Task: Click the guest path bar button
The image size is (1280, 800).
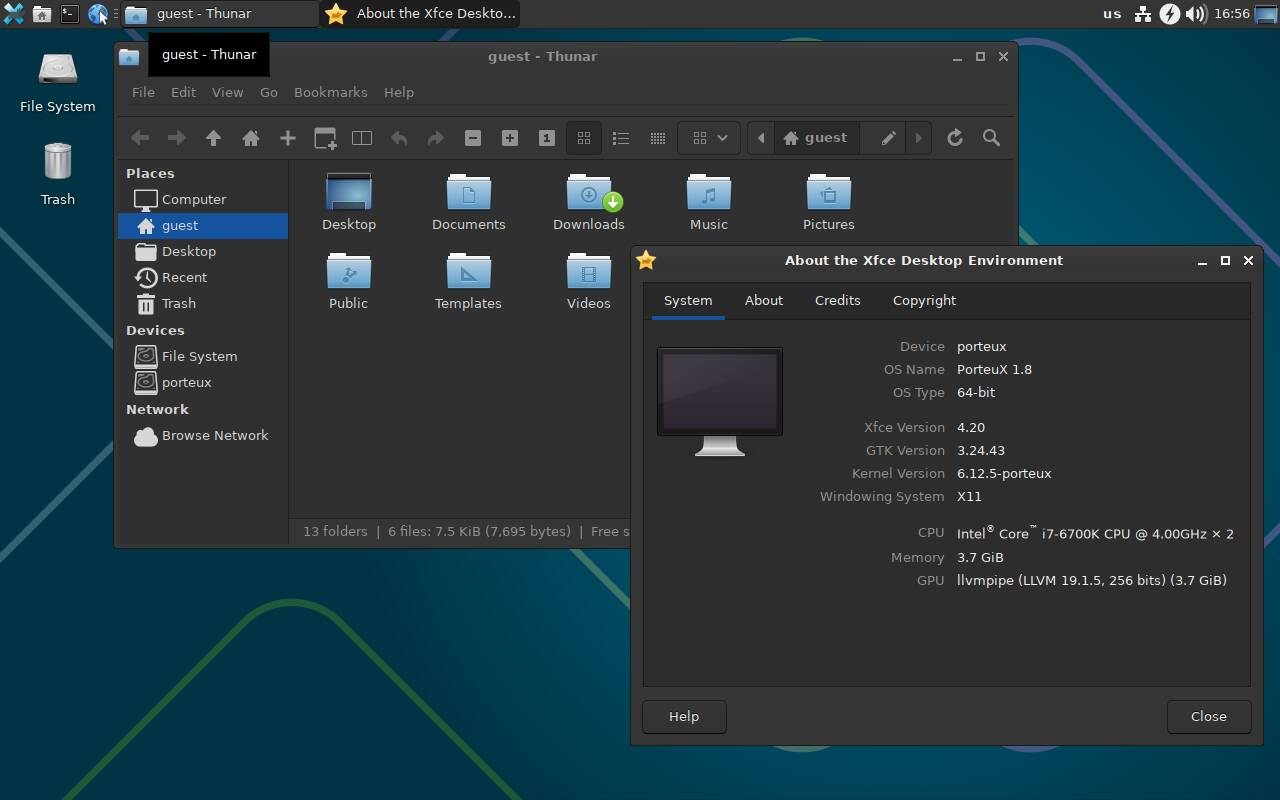Action: pyautogui.click(x=815, y=138)
